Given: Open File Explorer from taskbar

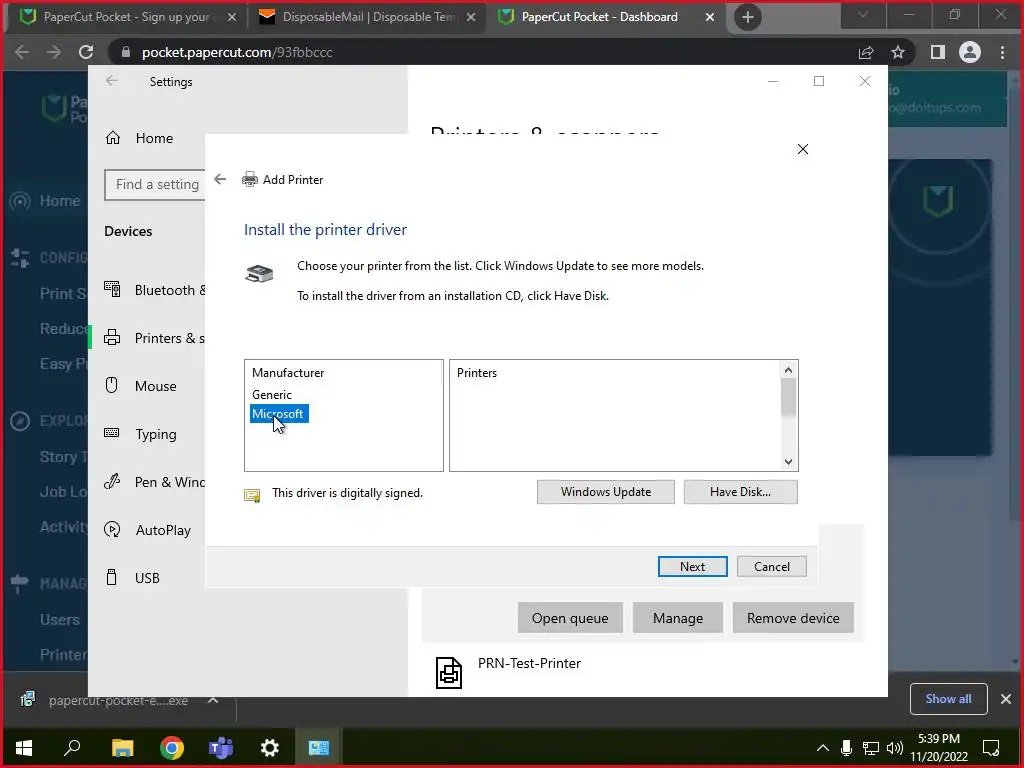Looking at the screenshot, I should click(x=122, y=748).
